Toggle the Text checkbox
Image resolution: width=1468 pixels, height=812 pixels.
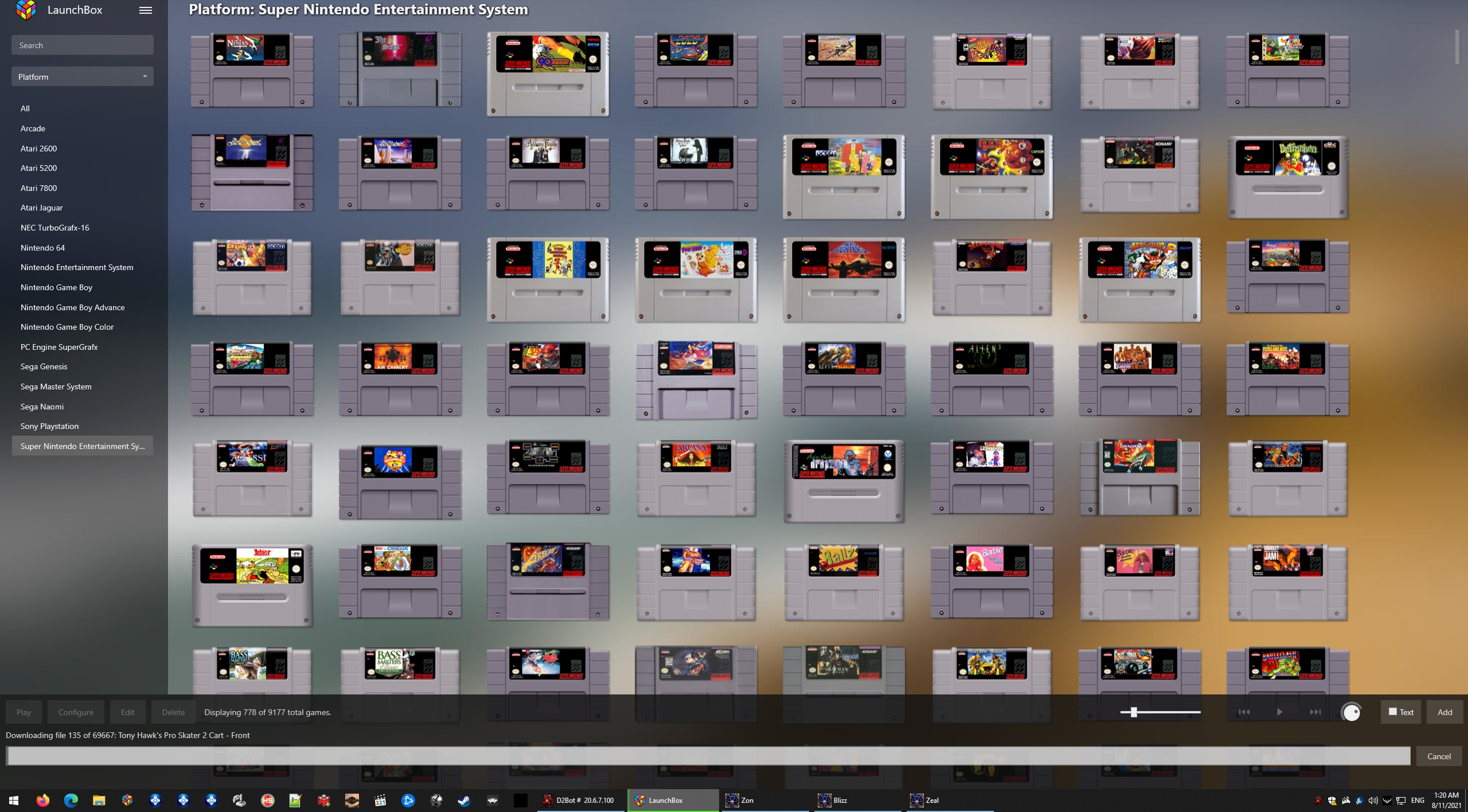click(1392, 712)
